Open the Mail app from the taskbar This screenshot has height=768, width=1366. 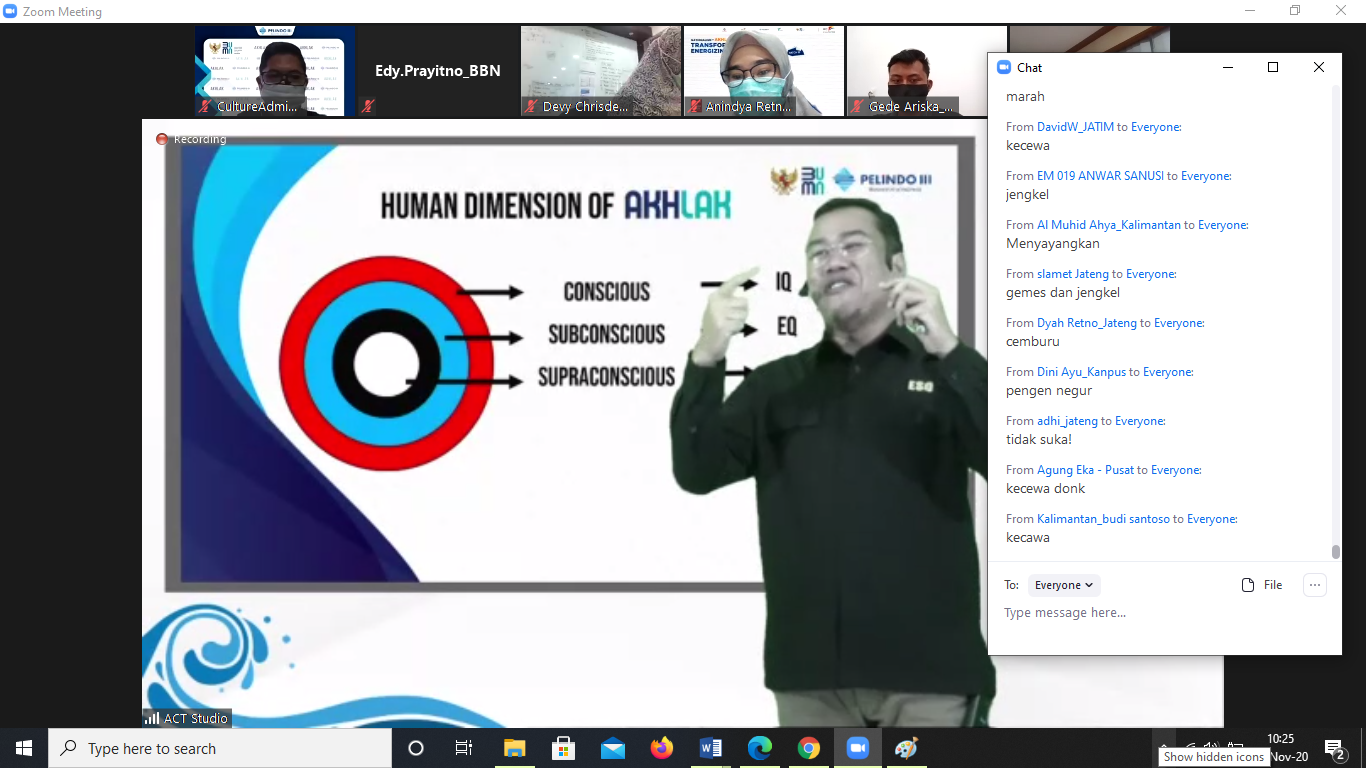point(613,748)
